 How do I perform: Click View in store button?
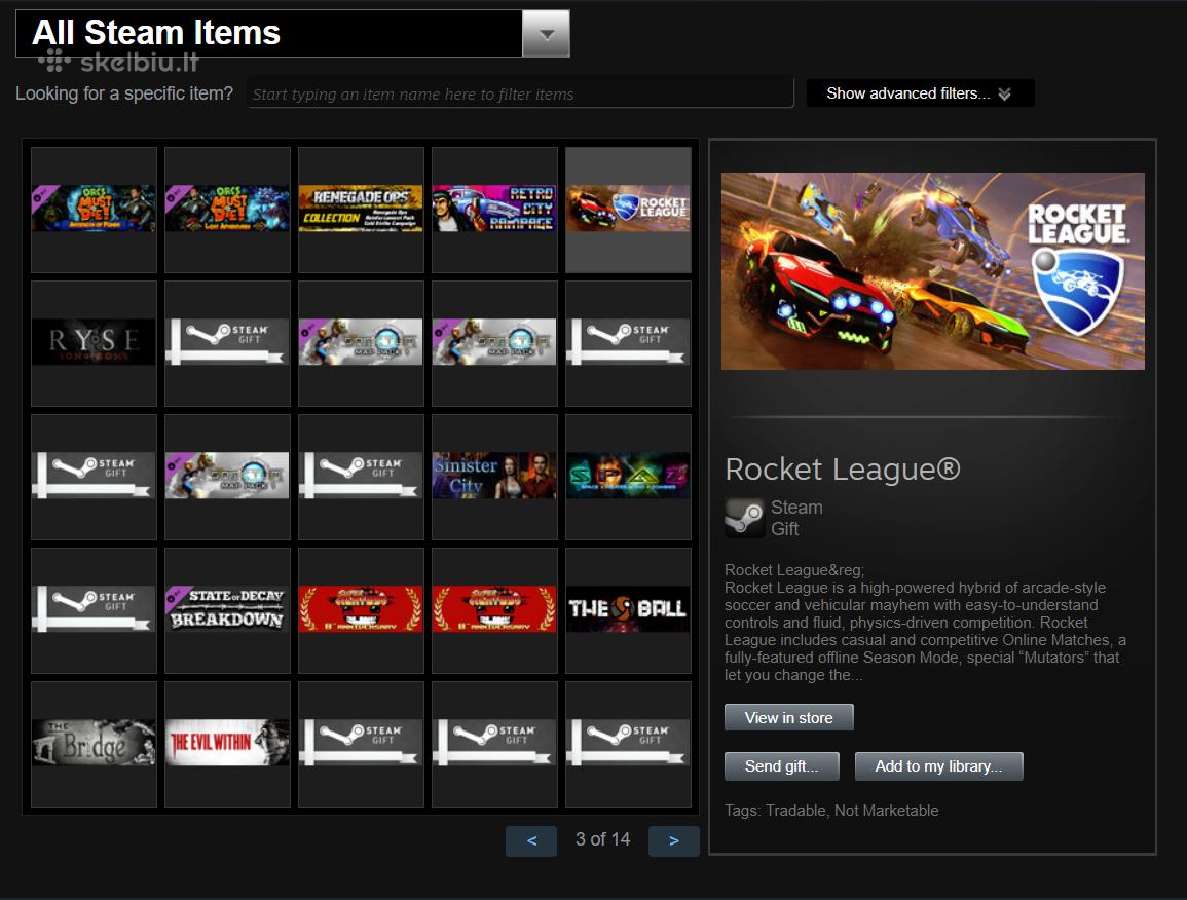pos(789,718)
